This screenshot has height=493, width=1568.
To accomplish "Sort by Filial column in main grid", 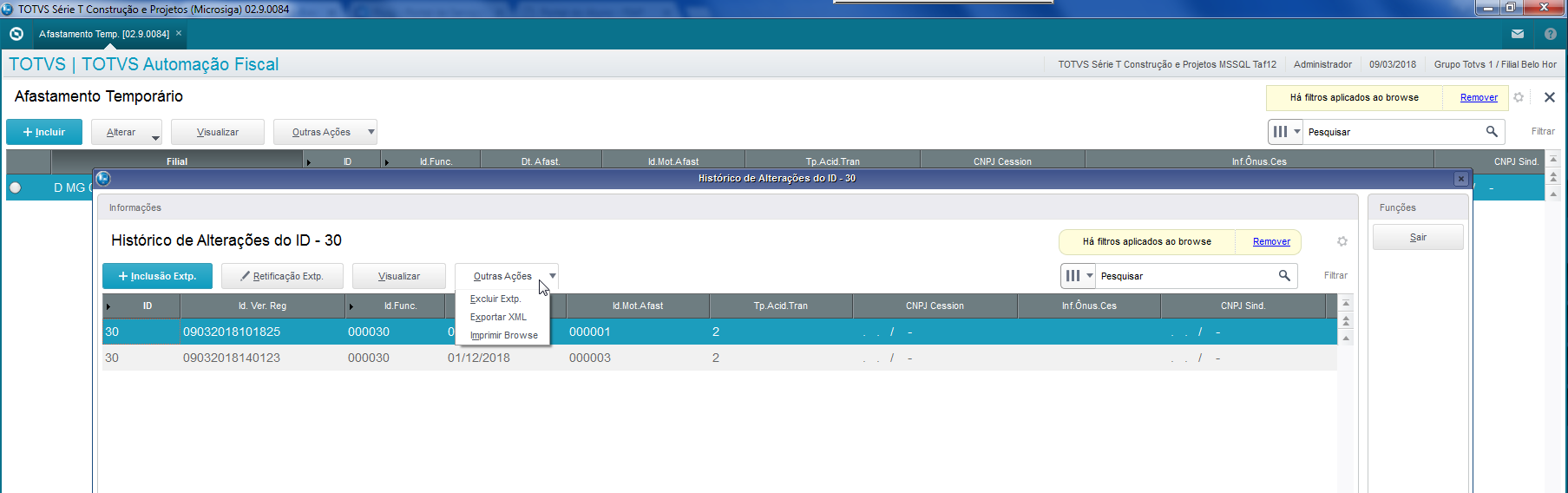I will point(177,161).
